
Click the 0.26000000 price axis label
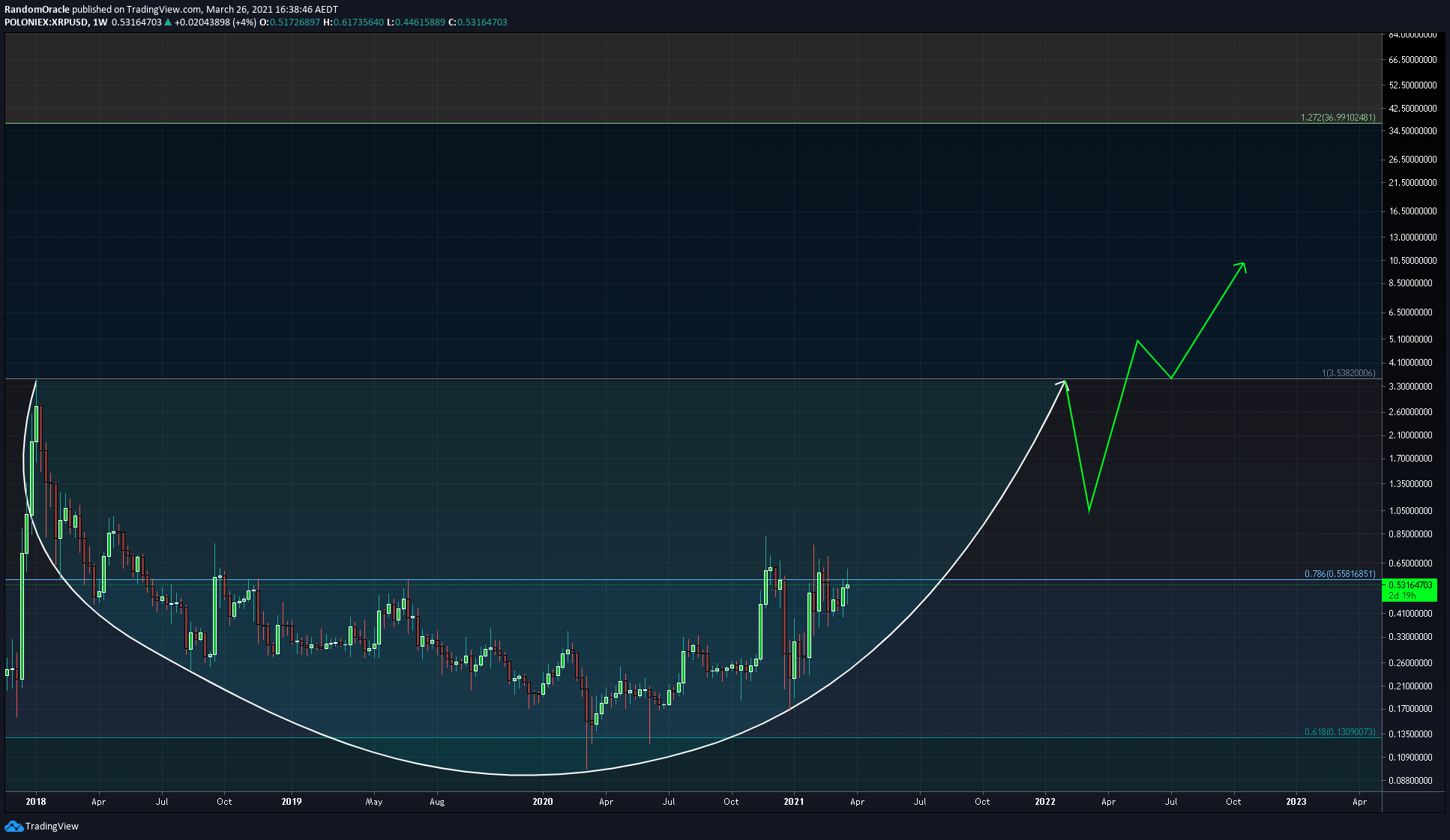1413,663
